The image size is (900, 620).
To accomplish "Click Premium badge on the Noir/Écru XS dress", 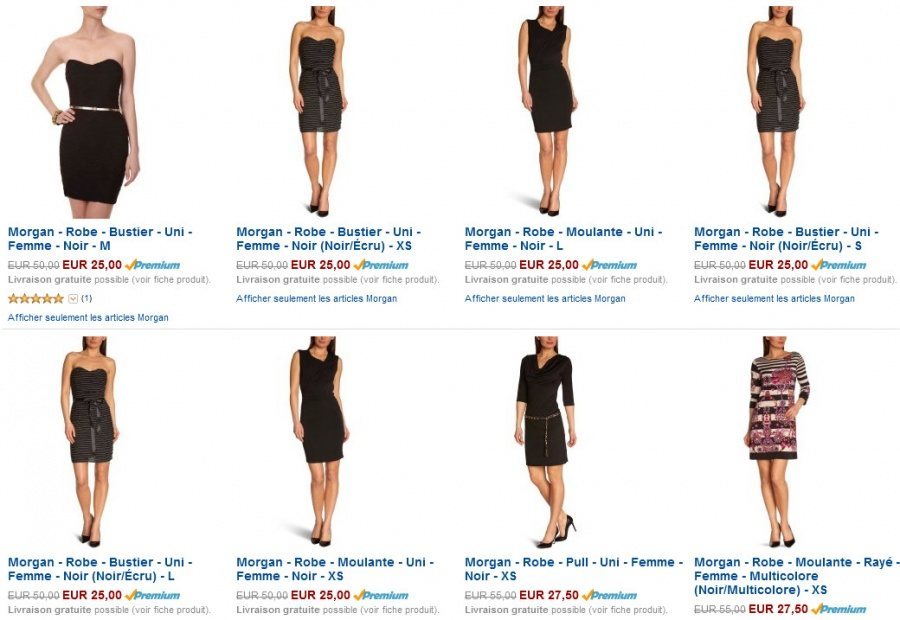I will (x=381, y=265).
